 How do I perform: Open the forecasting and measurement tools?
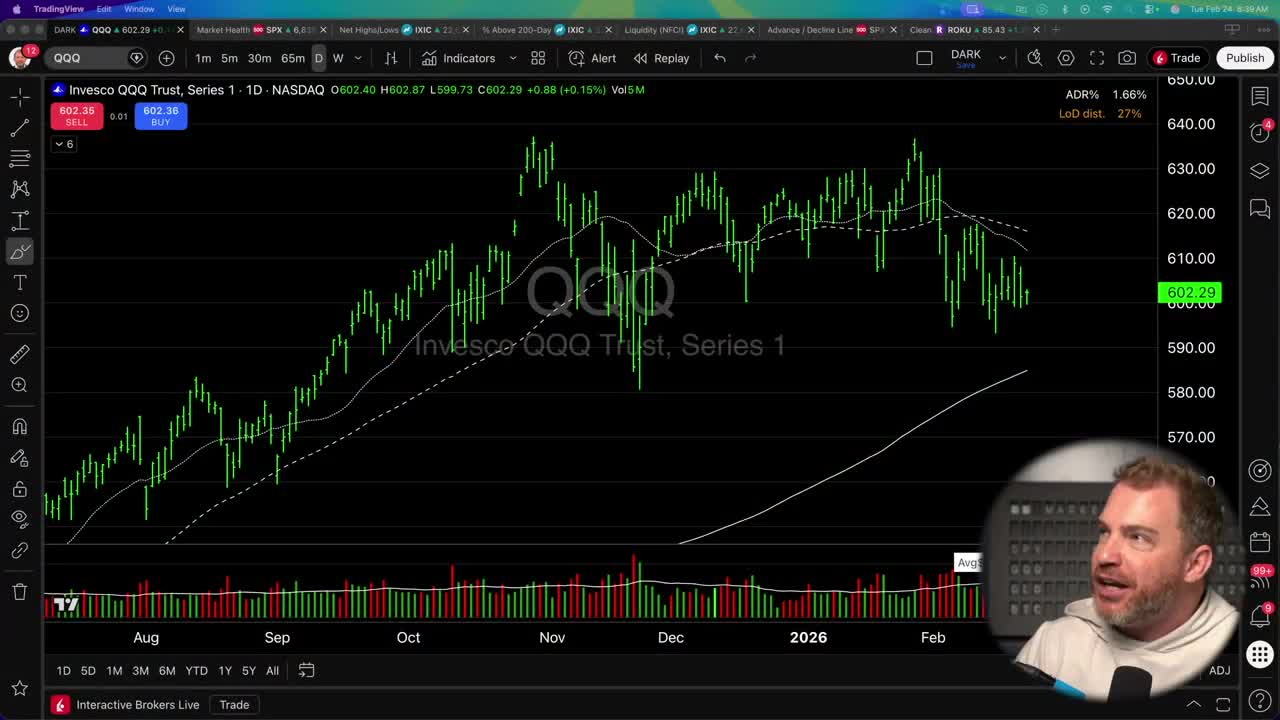(x=19, y=220)
